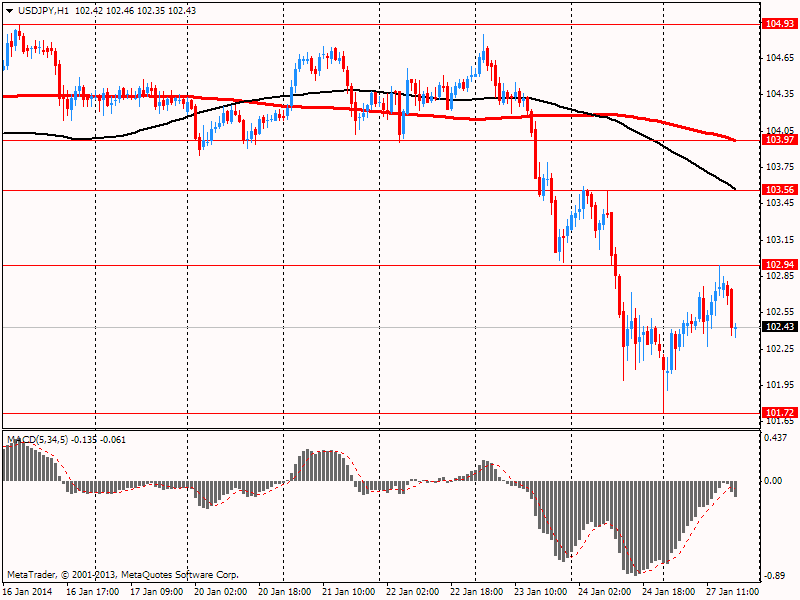The height and width of the screenshot is (600, 800).
Task: Click the 102.55 price scale value
Action: [x=780, y=312]
